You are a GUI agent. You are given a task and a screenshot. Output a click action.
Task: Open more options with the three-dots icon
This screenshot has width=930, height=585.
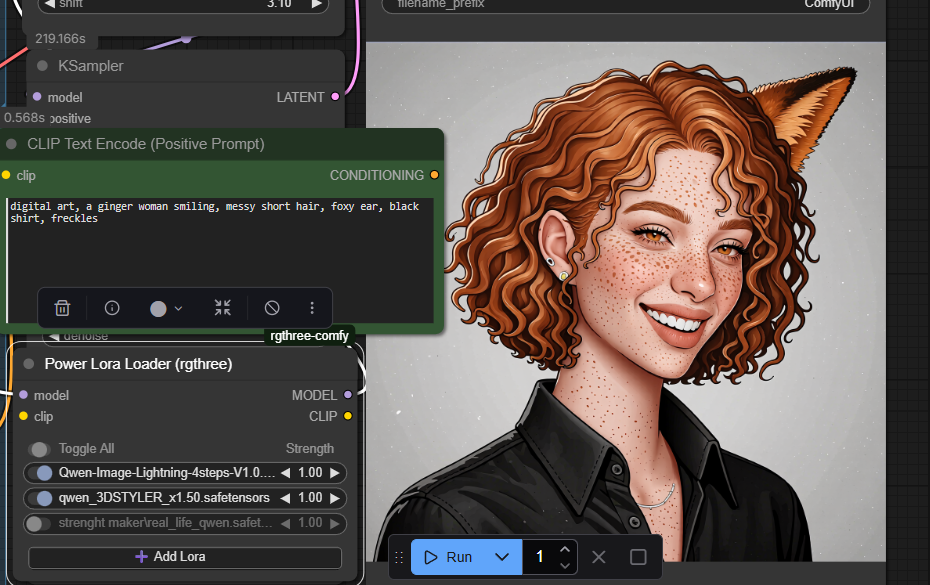point(312,308)
